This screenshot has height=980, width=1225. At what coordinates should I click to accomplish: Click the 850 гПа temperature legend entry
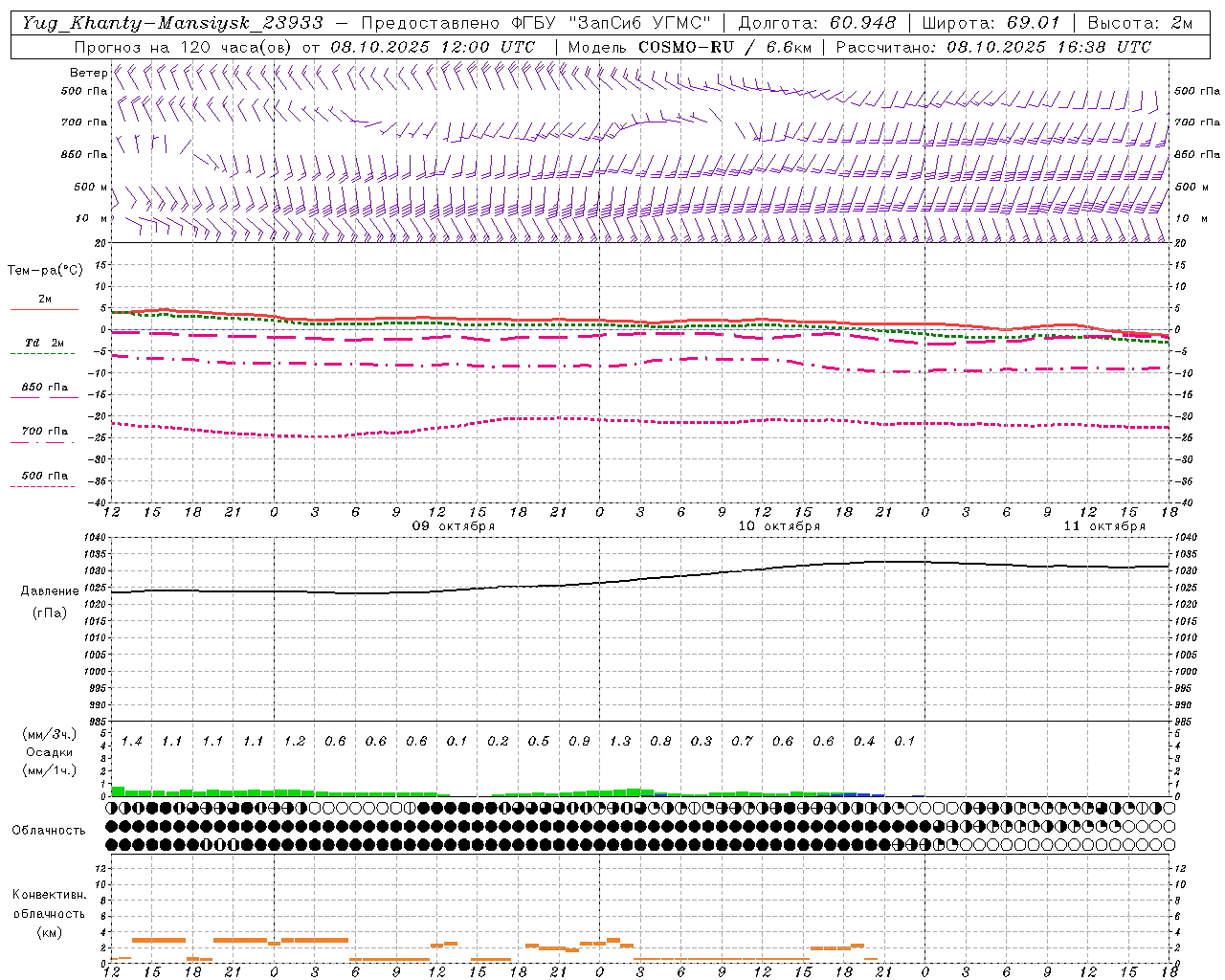[x=45, y=388]
